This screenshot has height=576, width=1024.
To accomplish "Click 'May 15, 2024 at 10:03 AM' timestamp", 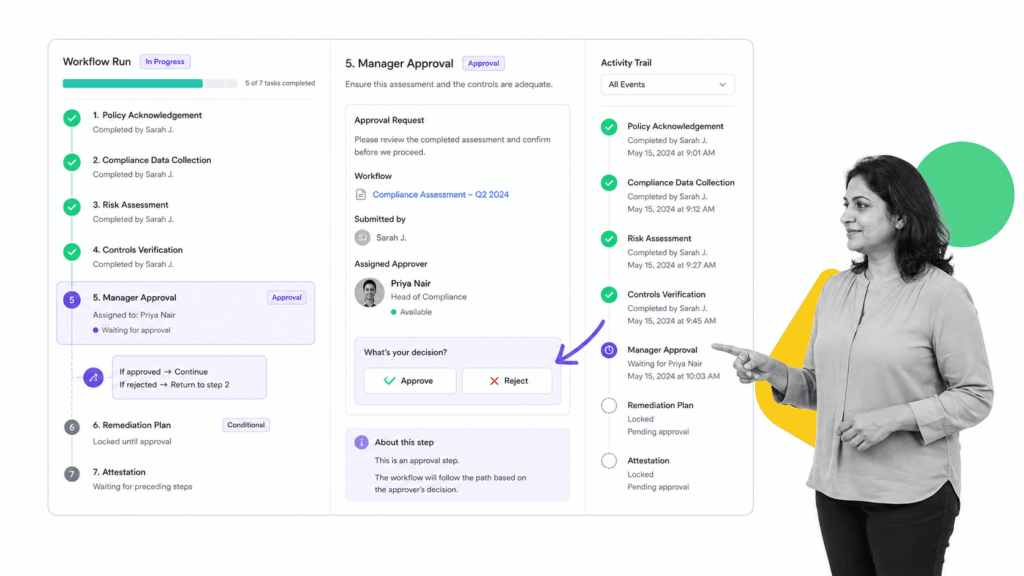I will click(673, 376).
